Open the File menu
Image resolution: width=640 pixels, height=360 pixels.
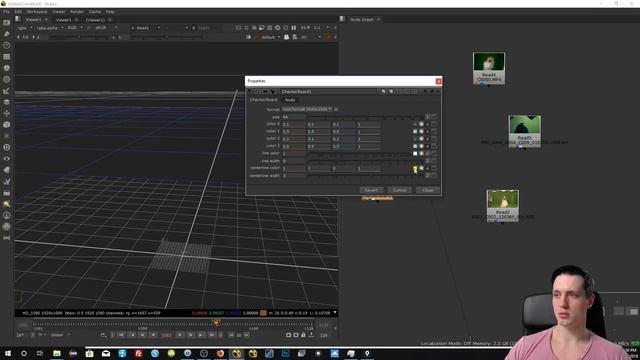tap(6, 12)
